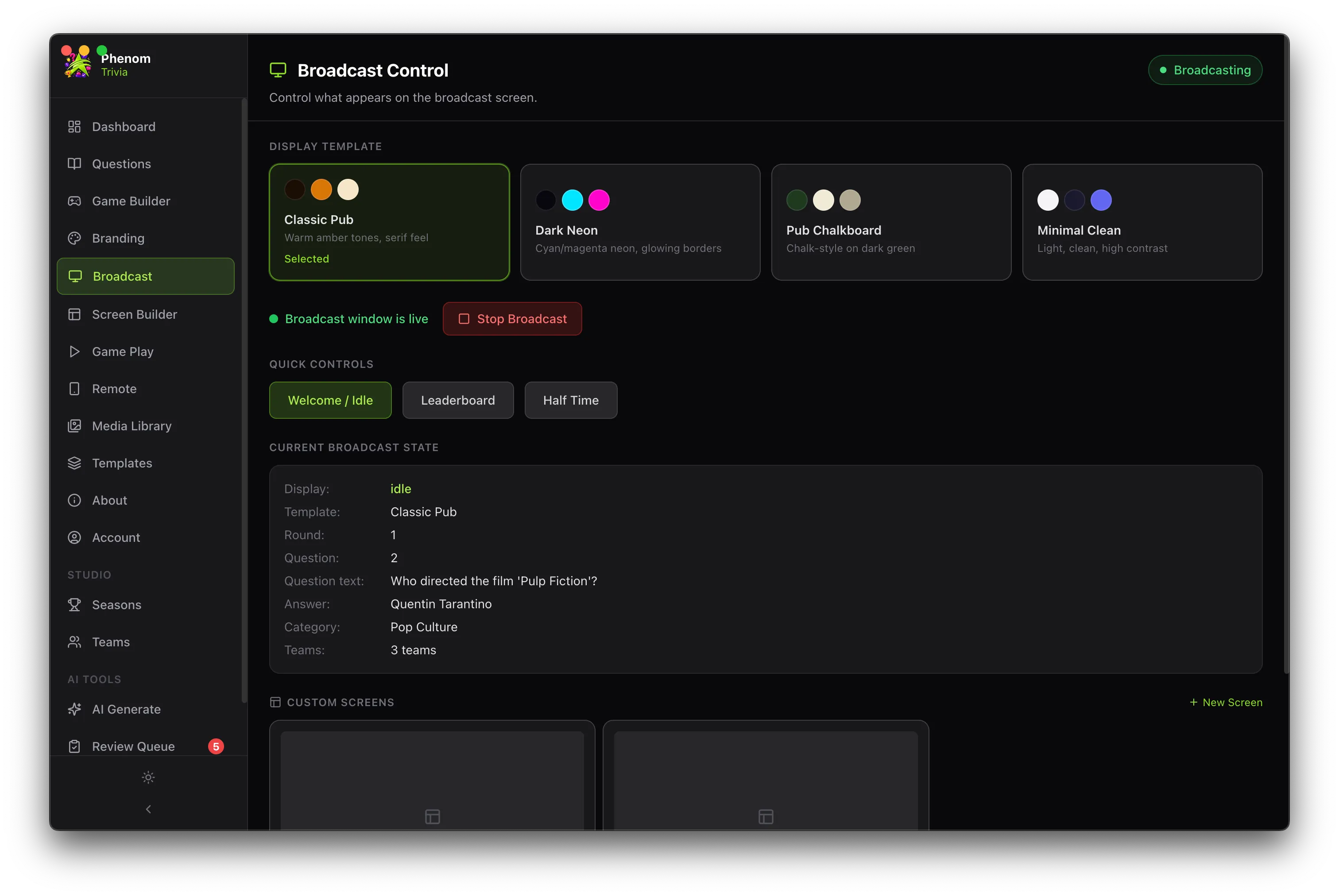Click the Broadcasting status pill
Screen dimensions: 1339x896
pyautogui.click(x=1205, y=70)
